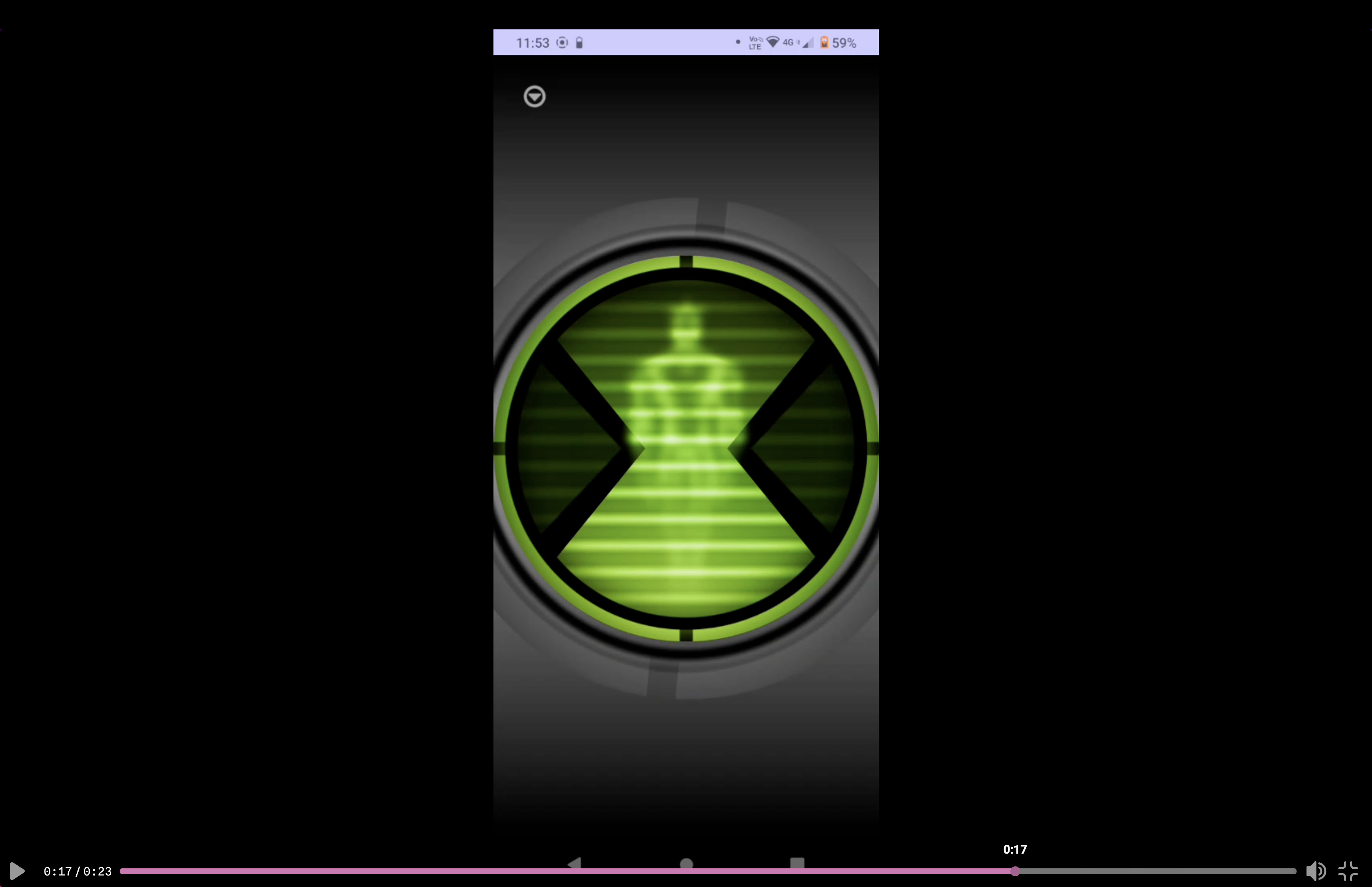1372x887 pixels.
Task: Tap the Android back navigation triangle
Action: point(574,864)
